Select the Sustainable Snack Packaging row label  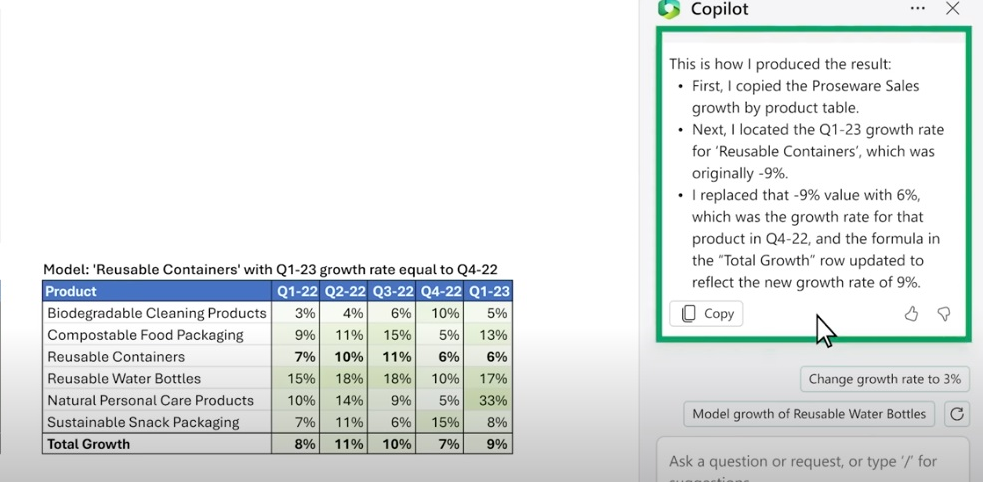point(143,422)
